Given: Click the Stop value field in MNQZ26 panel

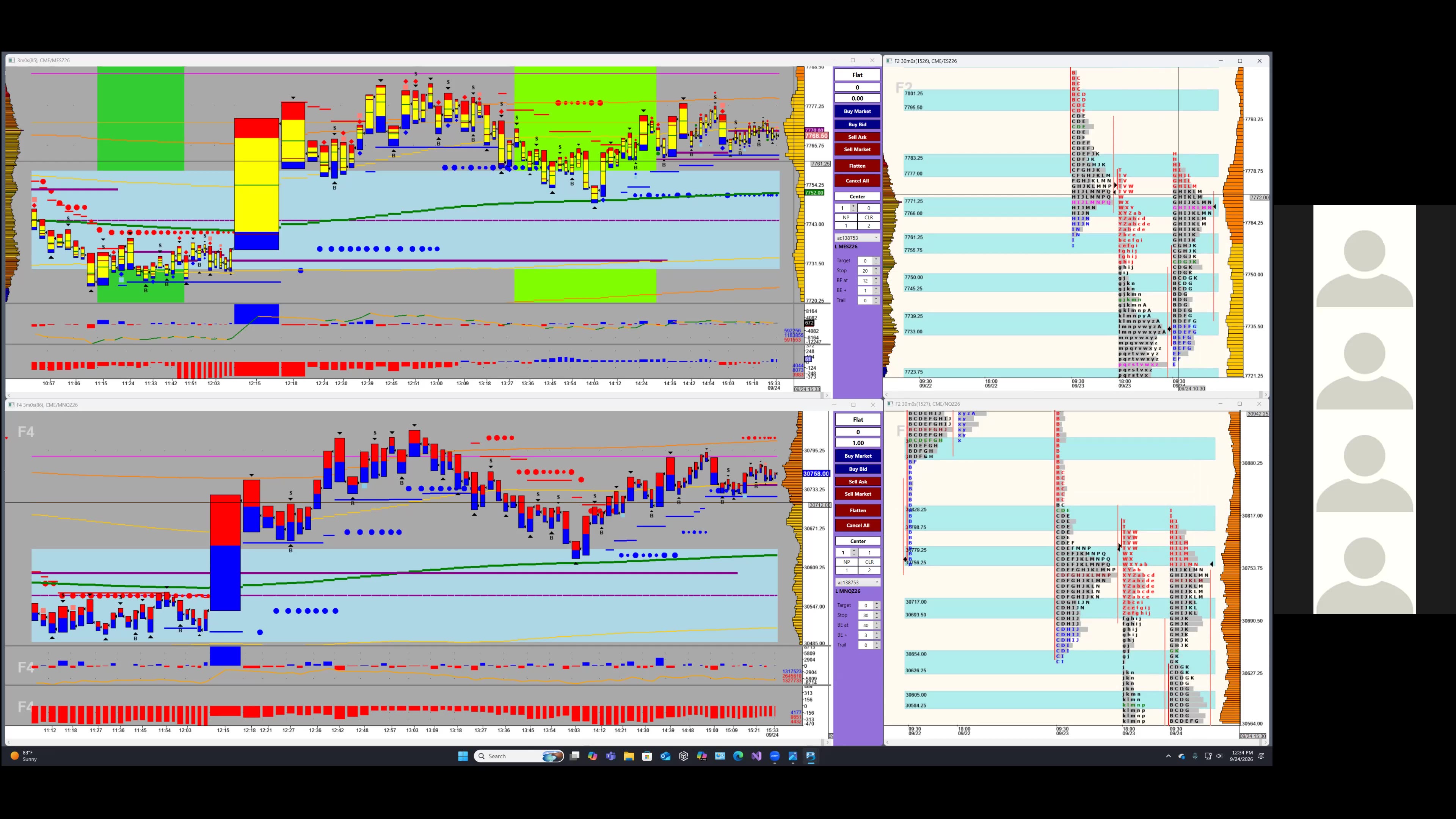Looking at the screenshot, I should [866, 615].
